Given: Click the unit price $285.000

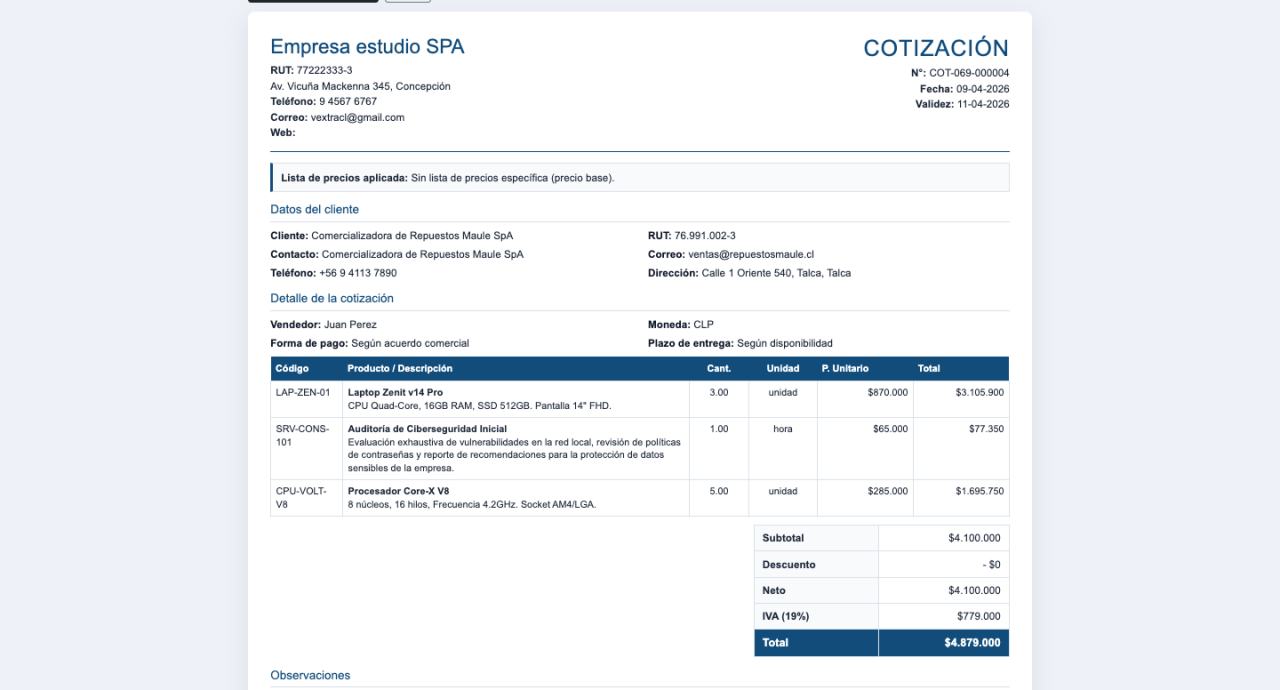Looking at the screenshot, I should click(x=888, y=491).
